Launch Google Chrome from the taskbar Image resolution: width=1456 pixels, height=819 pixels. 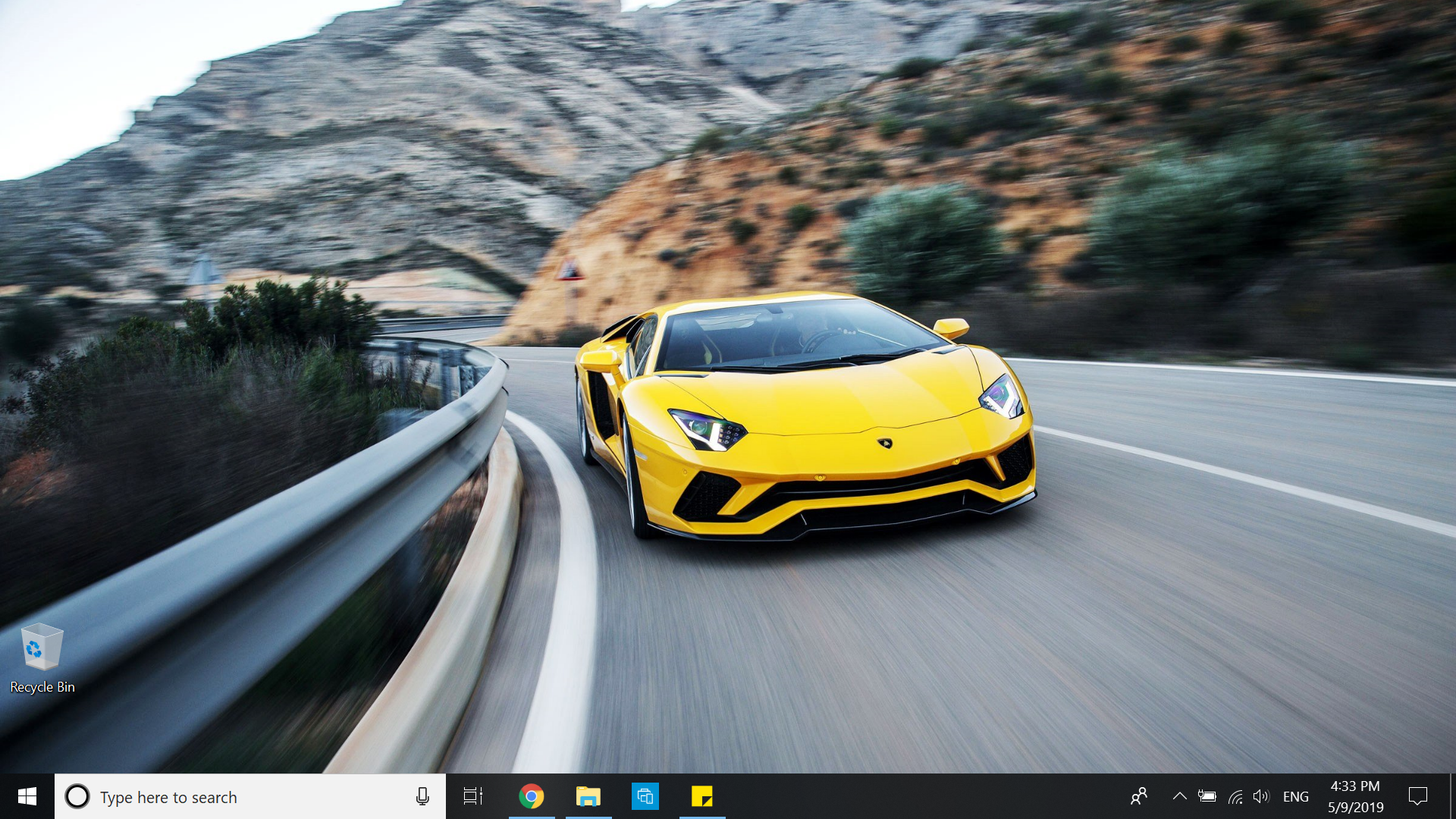[532, 796]
